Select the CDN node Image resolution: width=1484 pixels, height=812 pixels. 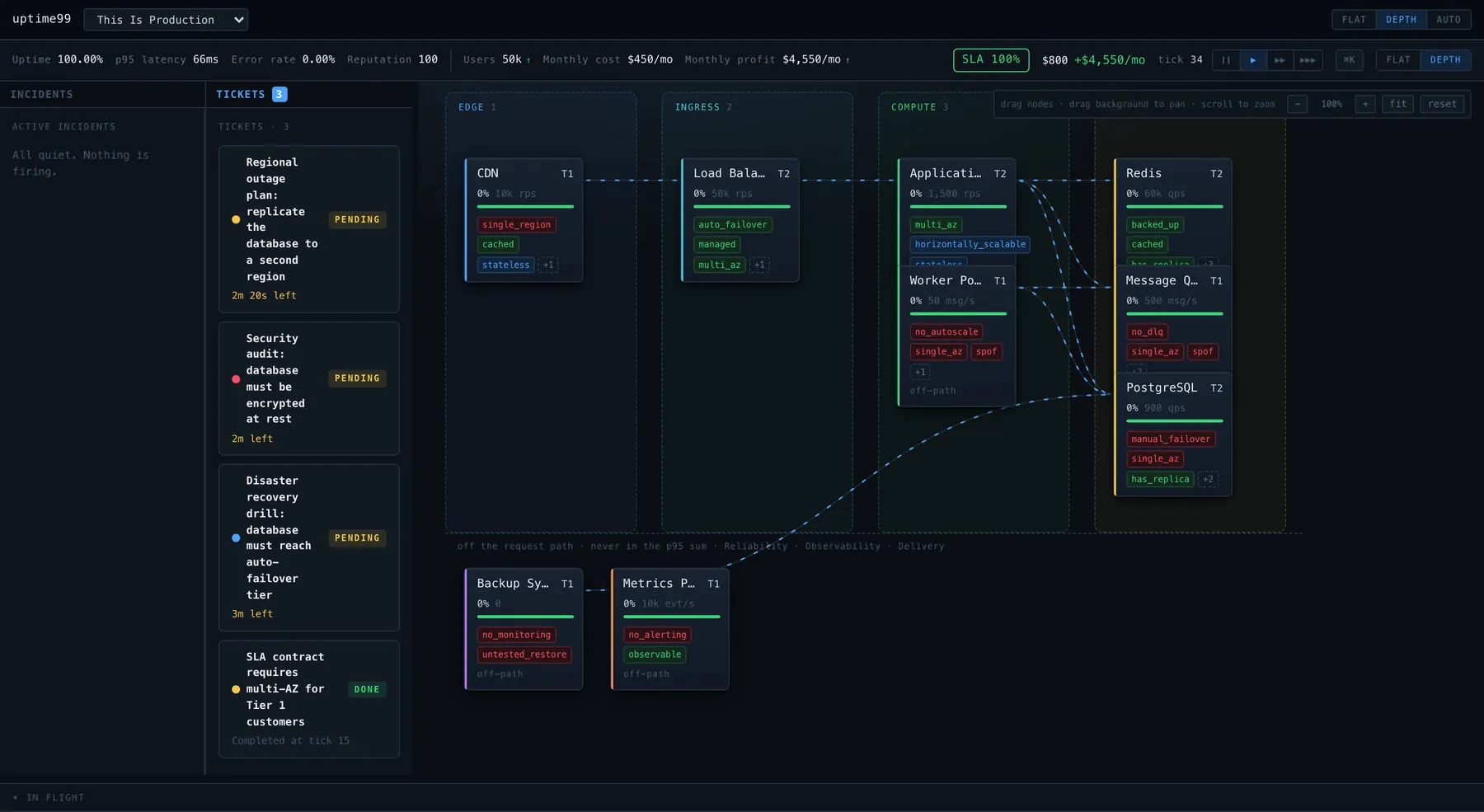(x=524, y=220)
